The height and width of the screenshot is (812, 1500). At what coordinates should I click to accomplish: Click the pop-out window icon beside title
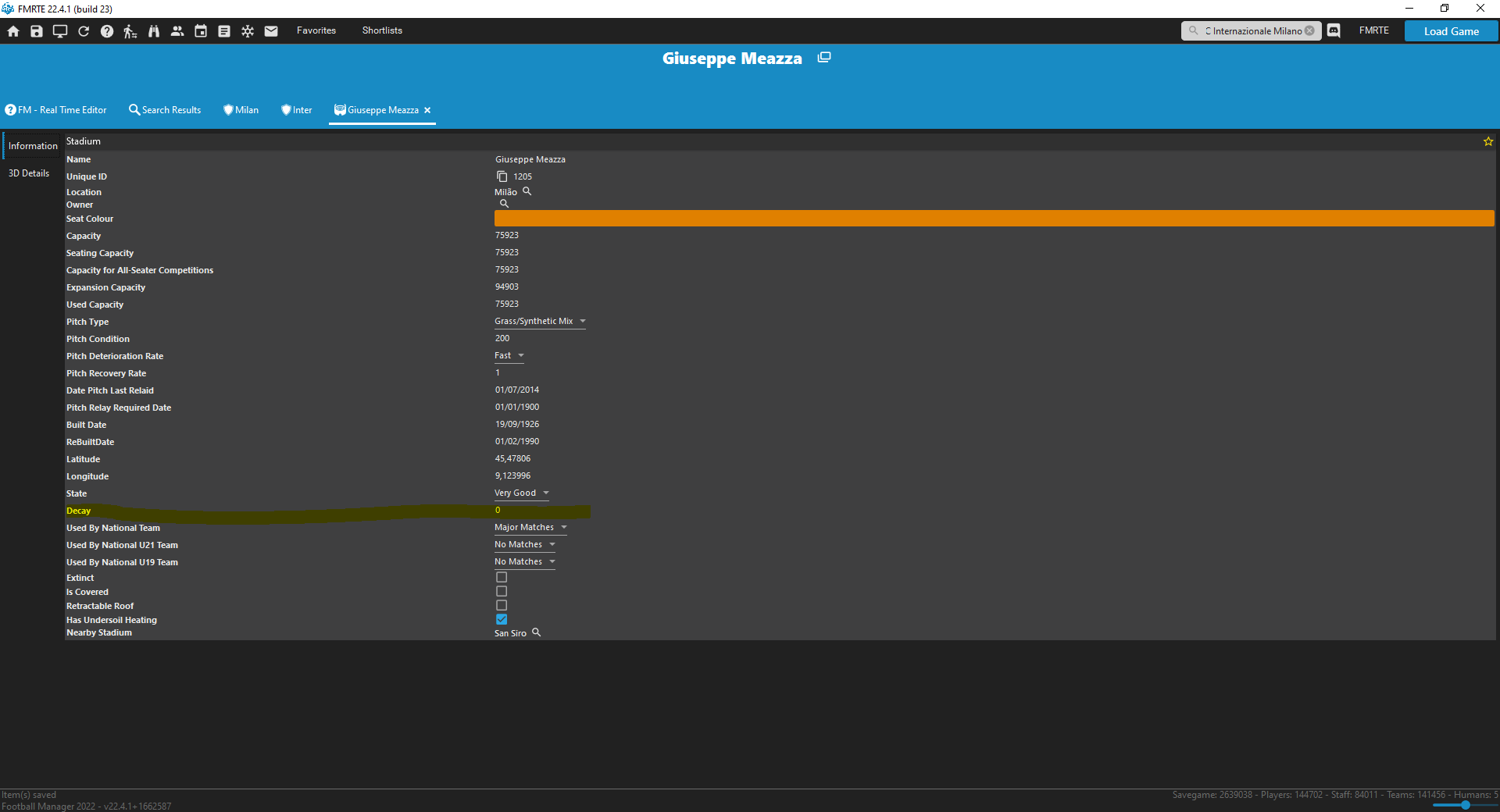point(824,57)
